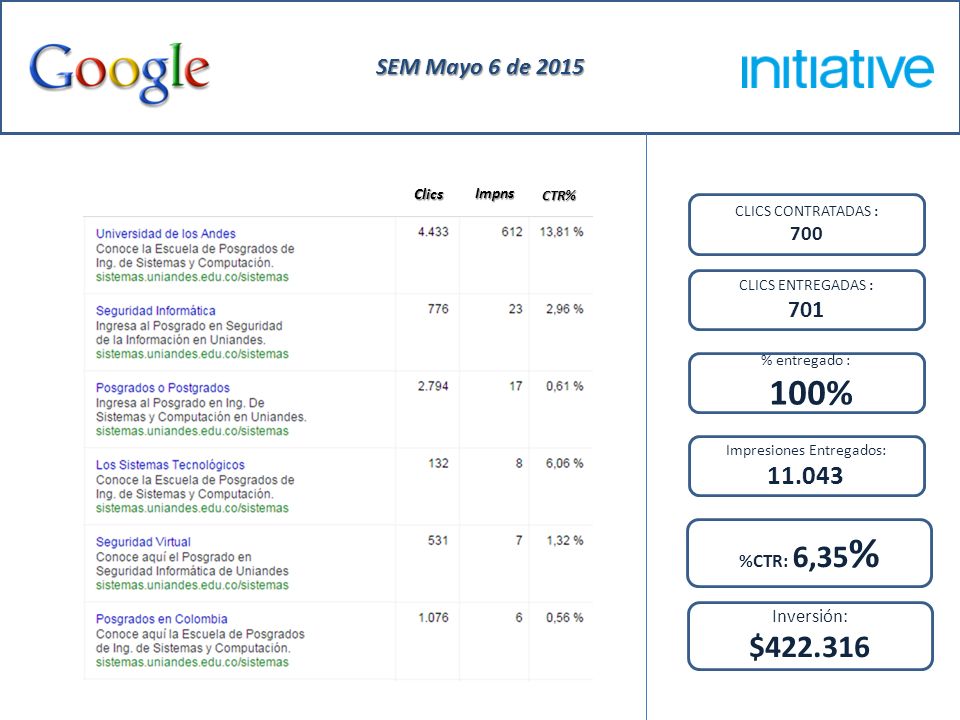Click the 'Impns' column header
The image size is (960, 720).
[495, 194]
